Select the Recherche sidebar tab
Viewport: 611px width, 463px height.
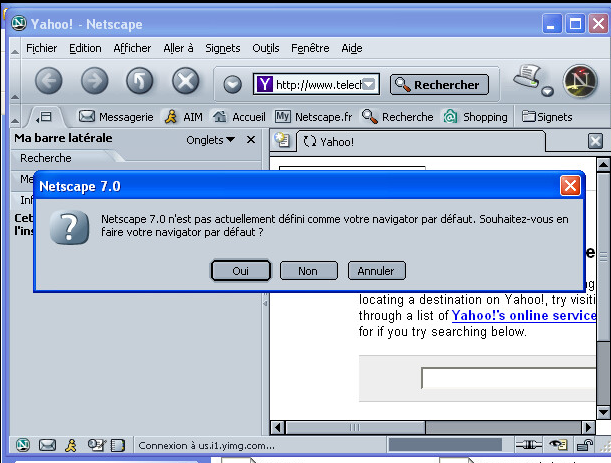click(46, 158)
